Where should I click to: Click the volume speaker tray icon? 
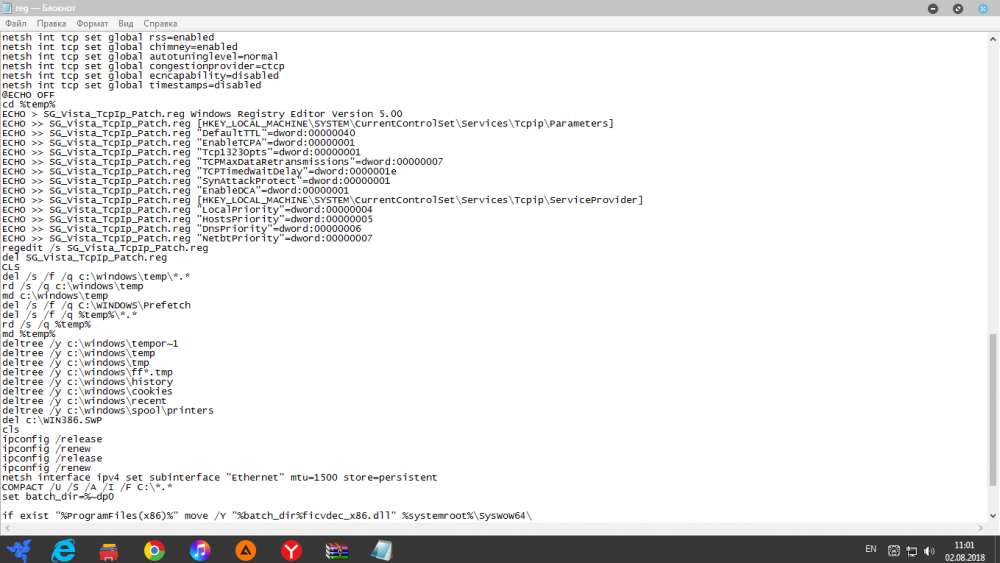pos(931,549)
